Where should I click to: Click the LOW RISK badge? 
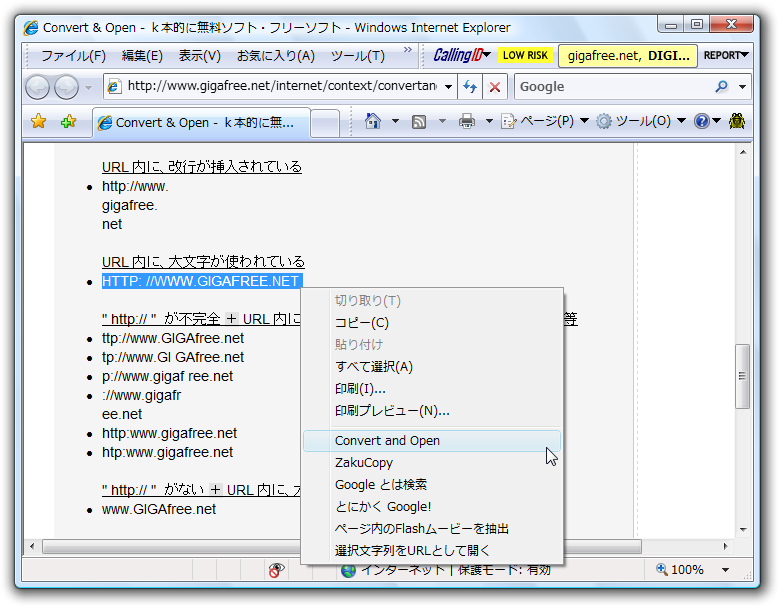(525, 55)
